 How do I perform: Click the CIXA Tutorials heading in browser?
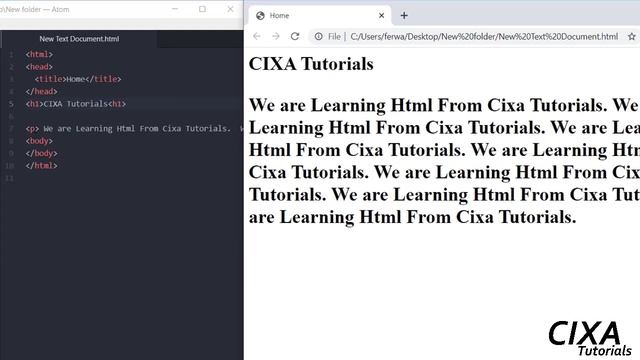311,64
